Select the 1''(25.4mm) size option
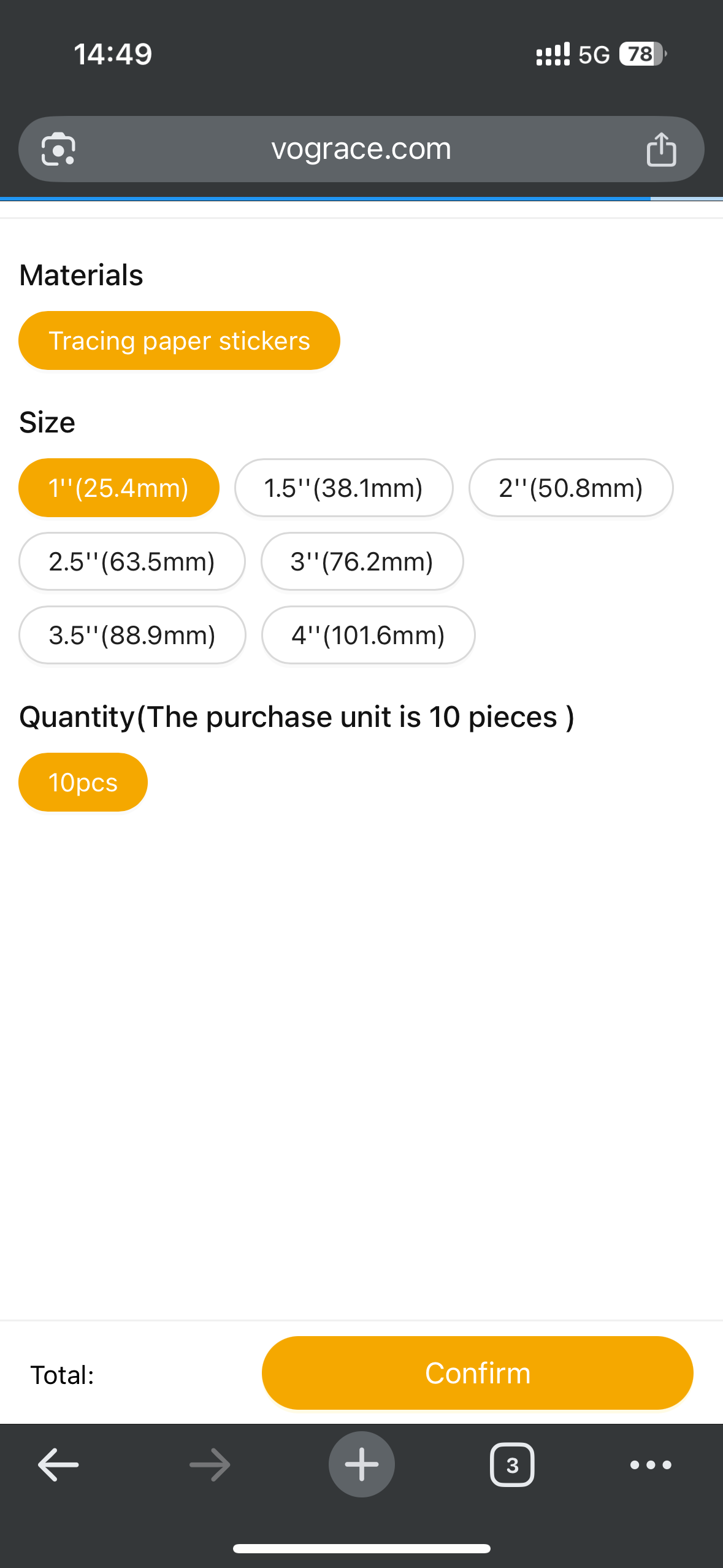723x1568 pixels. click(119, 488)
